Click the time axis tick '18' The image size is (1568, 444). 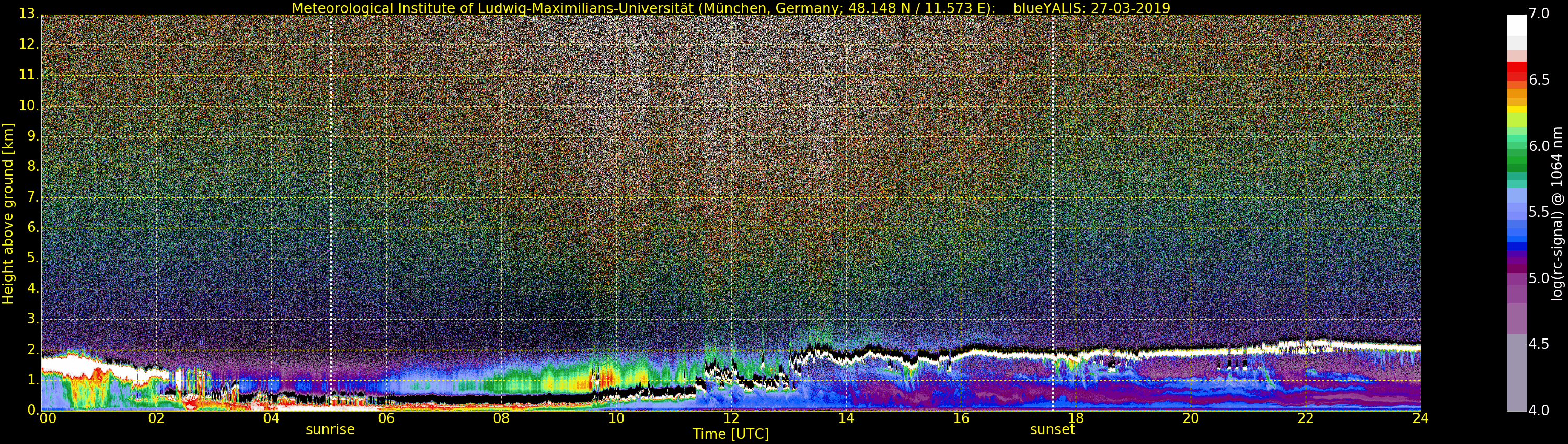[1076, 418]
